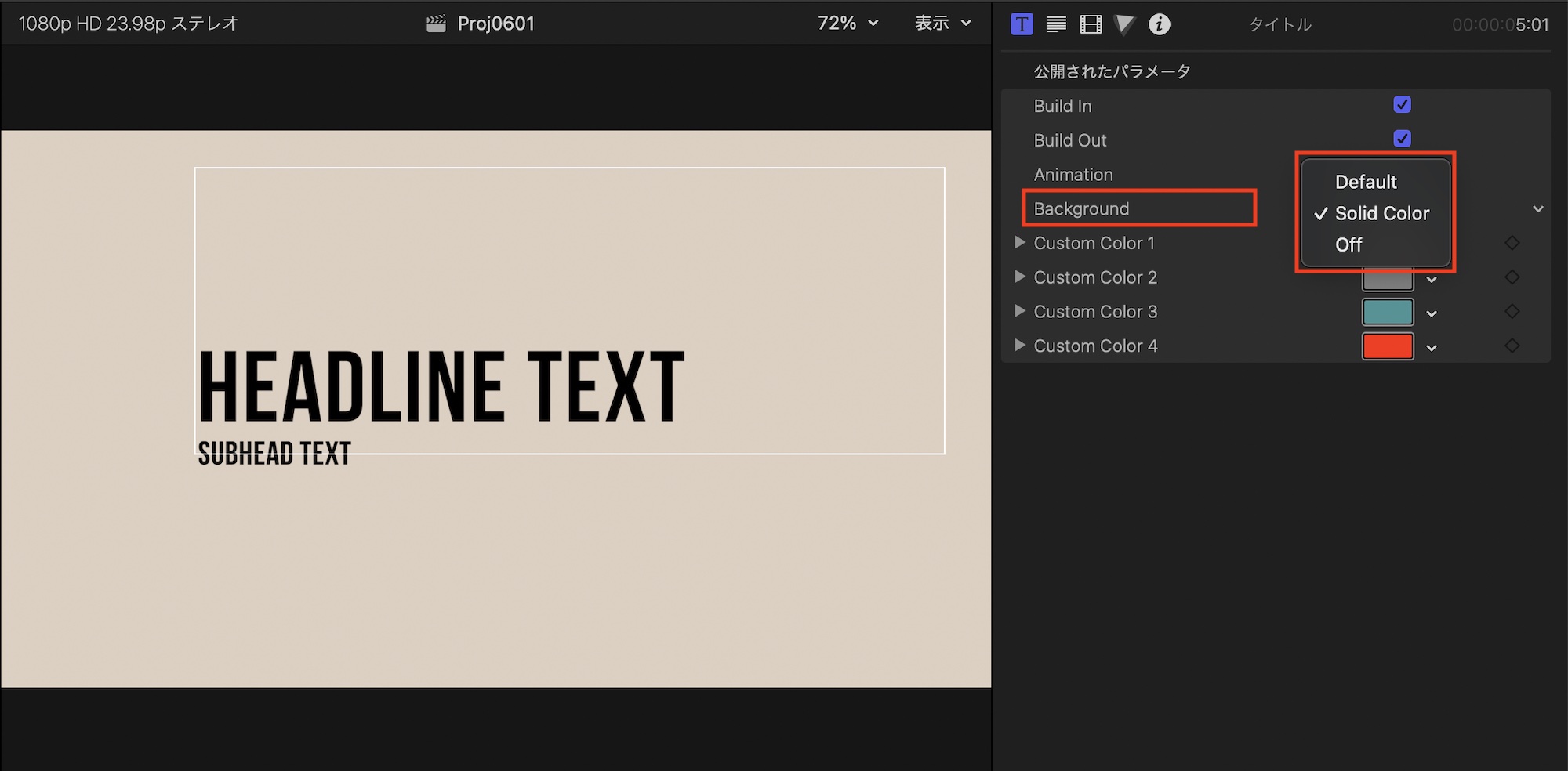Expand the Custom Color 3 disclosure triangle
The width and height of the screenshot is (1568, 771).
[x=1020, y=311]
